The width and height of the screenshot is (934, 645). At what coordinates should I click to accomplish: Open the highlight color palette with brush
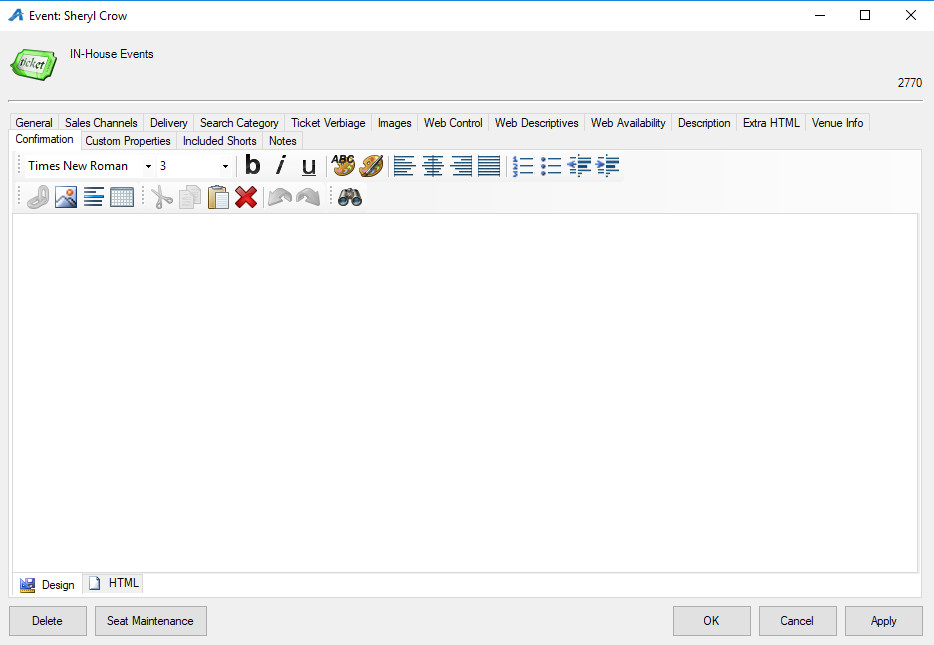(371, 166)
